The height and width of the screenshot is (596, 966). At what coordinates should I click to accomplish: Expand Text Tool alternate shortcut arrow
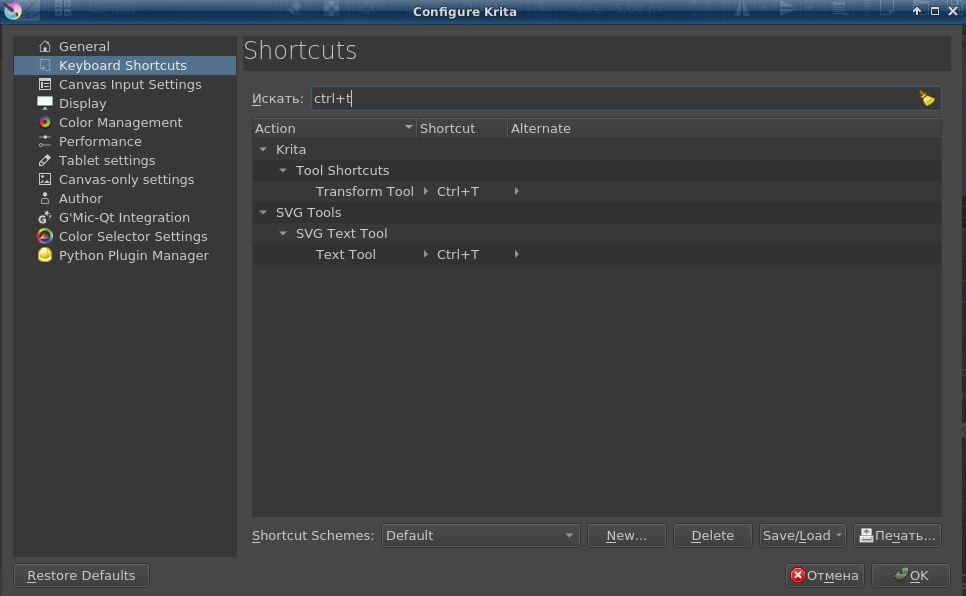pos(516,255)
